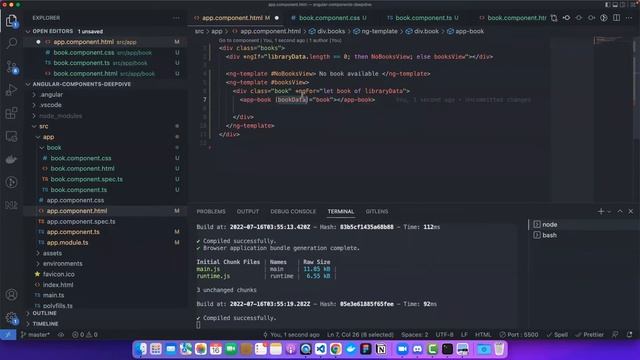Screen dimensions: 640x360
Task: Click the notifications bell in status bar
Action: click(630, 335)
